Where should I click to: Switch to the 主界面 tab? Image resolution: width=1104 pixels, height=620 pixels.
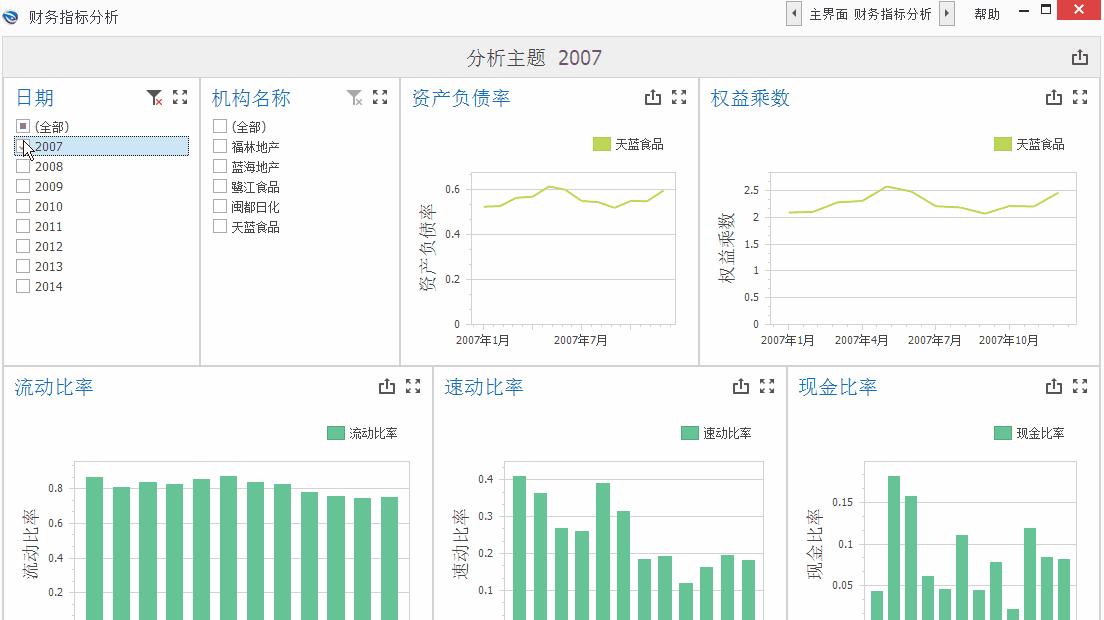(x=828, y=14)
